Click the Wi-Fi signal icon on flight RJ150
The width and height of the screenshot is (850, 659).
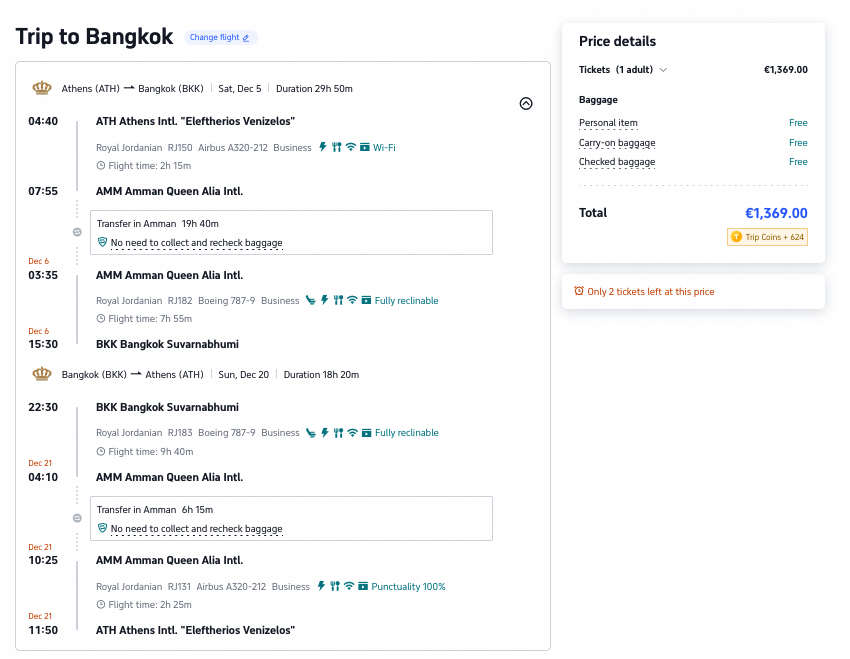(351, 147)
